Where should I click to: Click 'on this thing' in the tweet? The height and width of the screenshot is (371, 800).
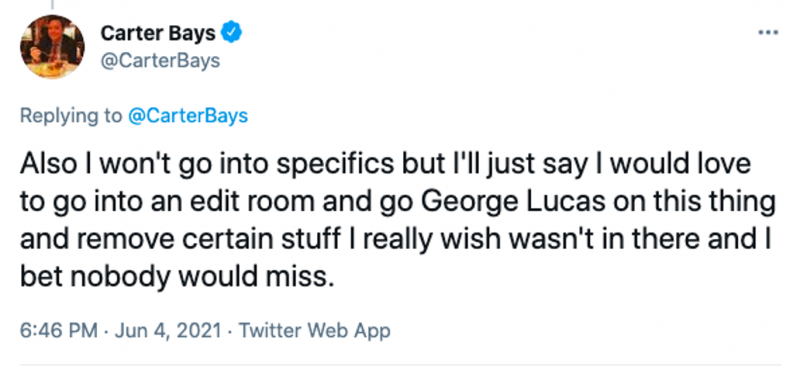(x=694, y=203)
